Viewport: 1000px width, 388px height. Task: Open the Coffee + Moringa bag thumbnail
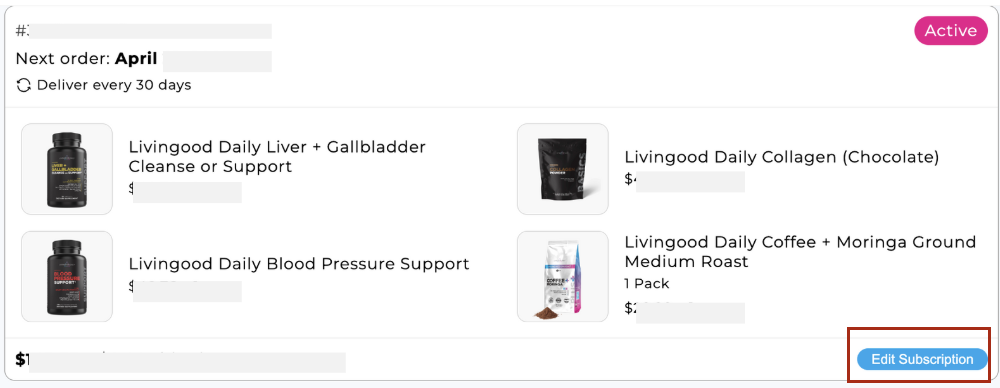[x=562, y=276]
